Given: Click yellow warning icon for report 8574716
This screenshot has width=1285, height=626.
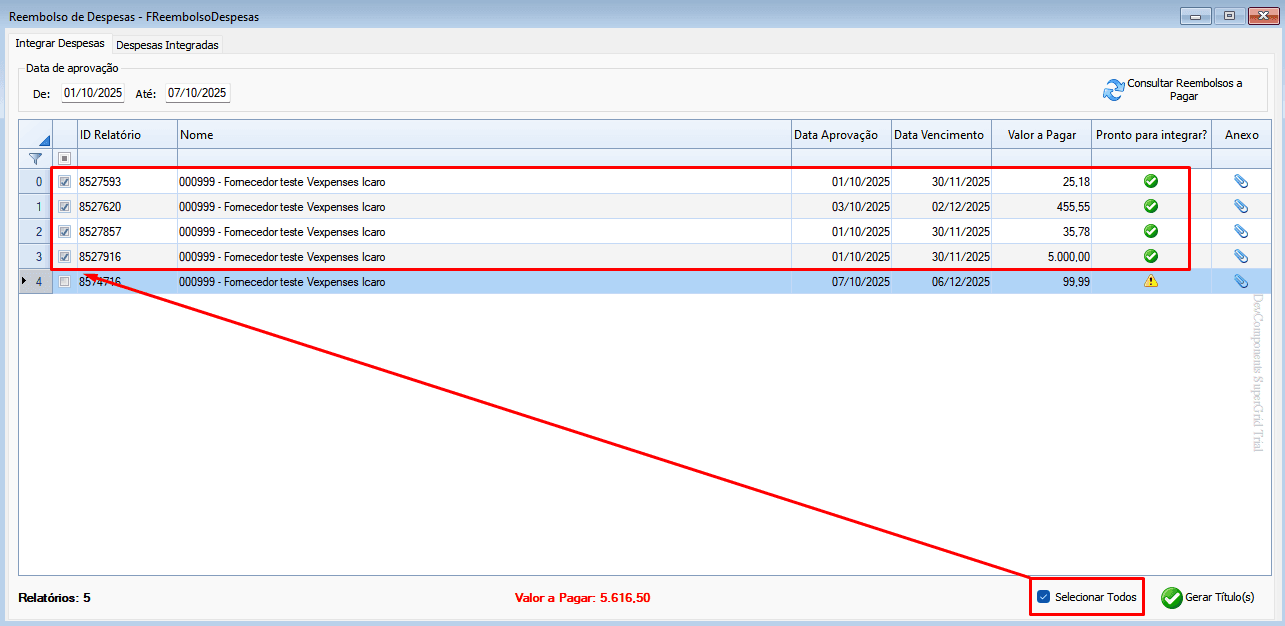Looking at the screenshot, I should [1151, 282].
